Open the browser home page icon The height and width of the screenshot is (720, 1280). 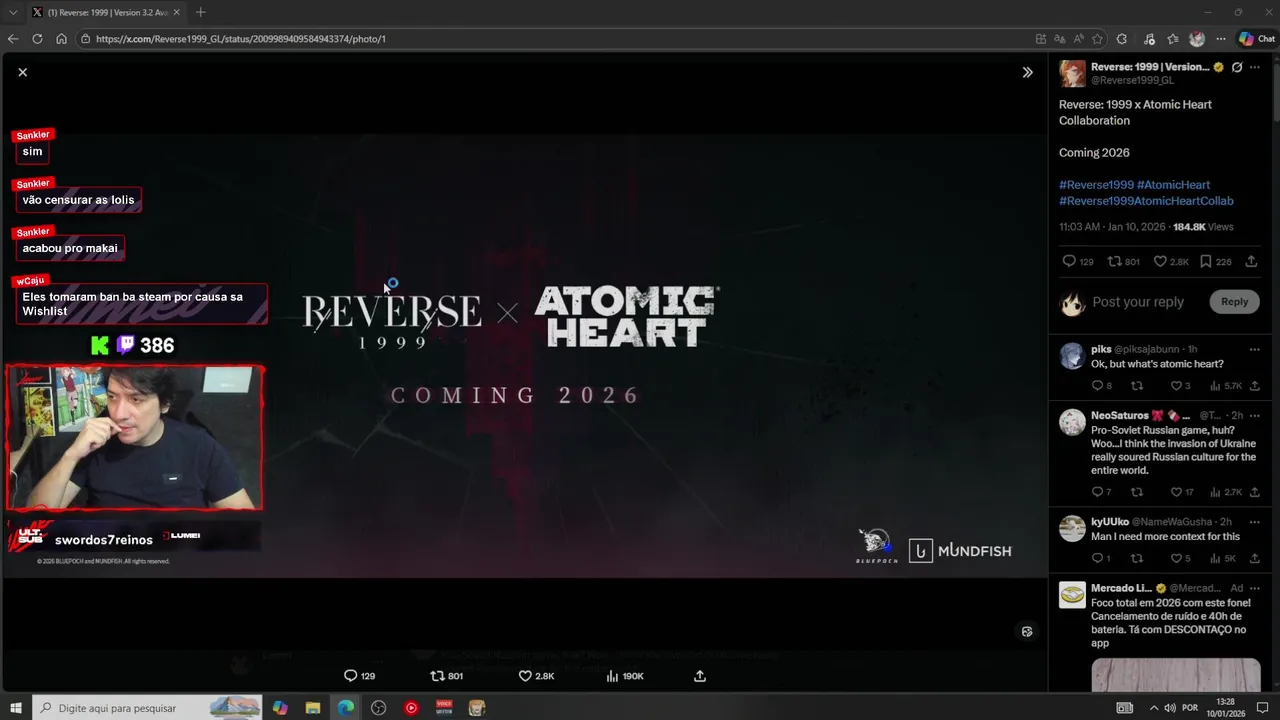pos(61,39)
